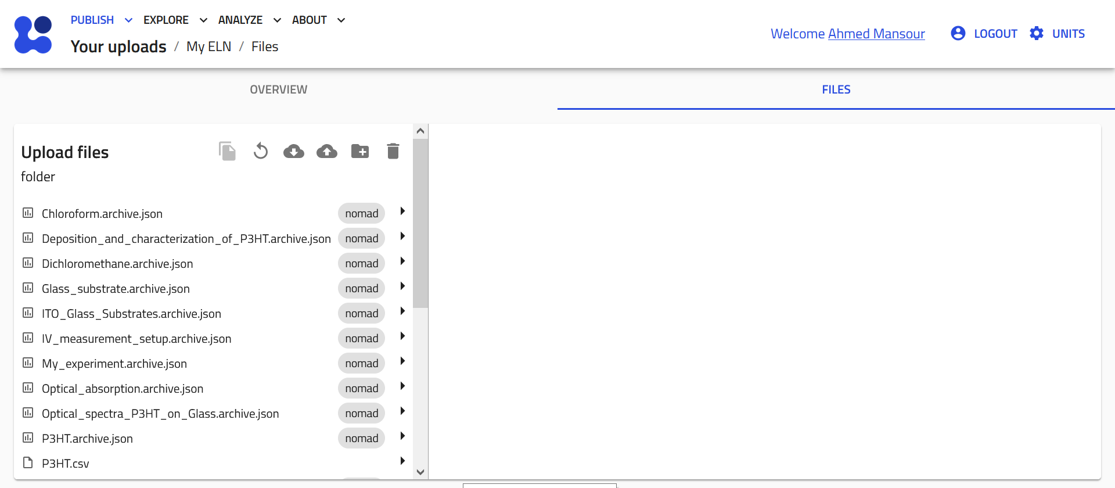Open the Explore dropdown menu
Image resolution: width=1115 pixels, height=488 pixels.
point(175,20)
